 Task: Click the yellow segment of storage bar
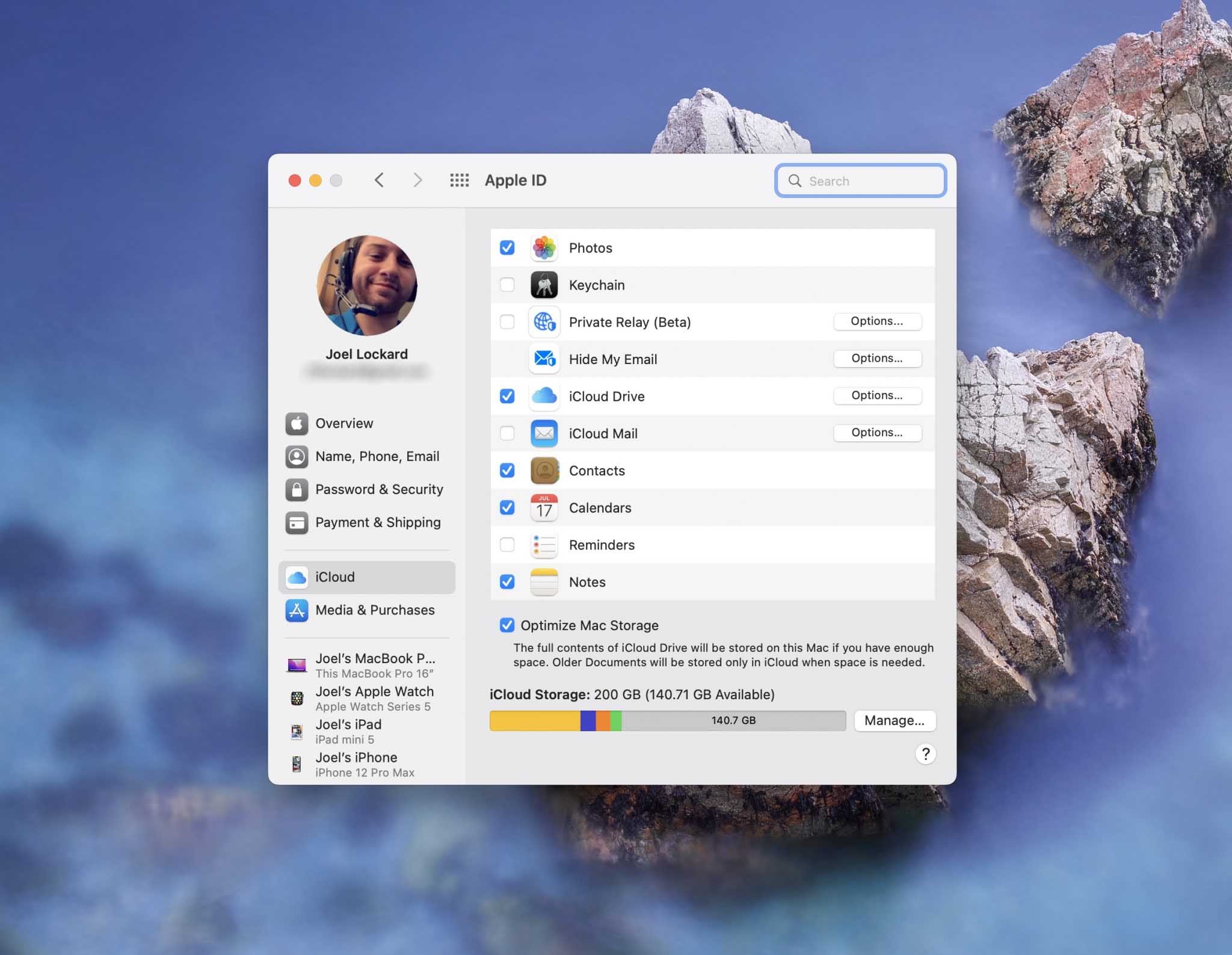(x=535, y=720)
